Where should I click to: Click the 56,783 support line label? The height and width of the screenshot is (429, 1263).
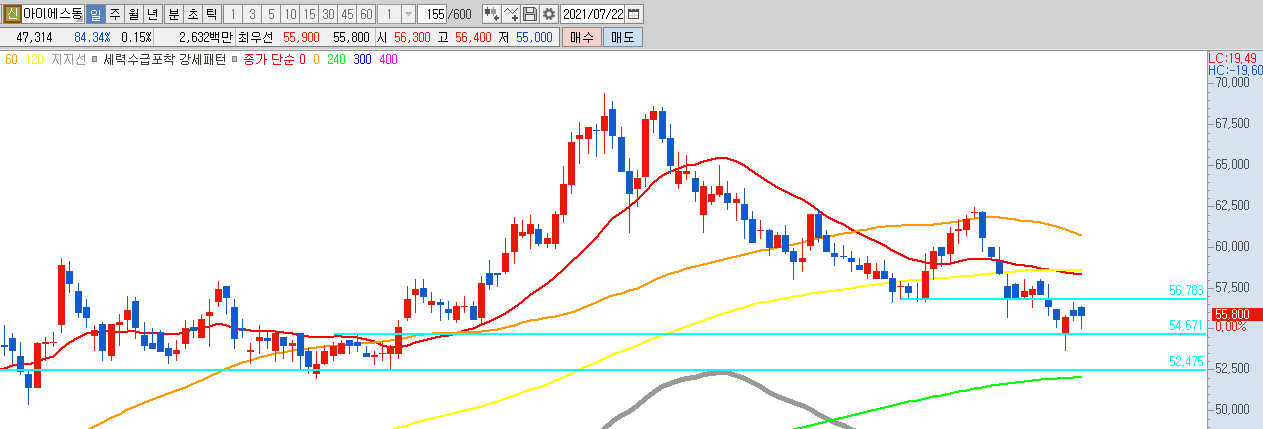pos(1186,291)
